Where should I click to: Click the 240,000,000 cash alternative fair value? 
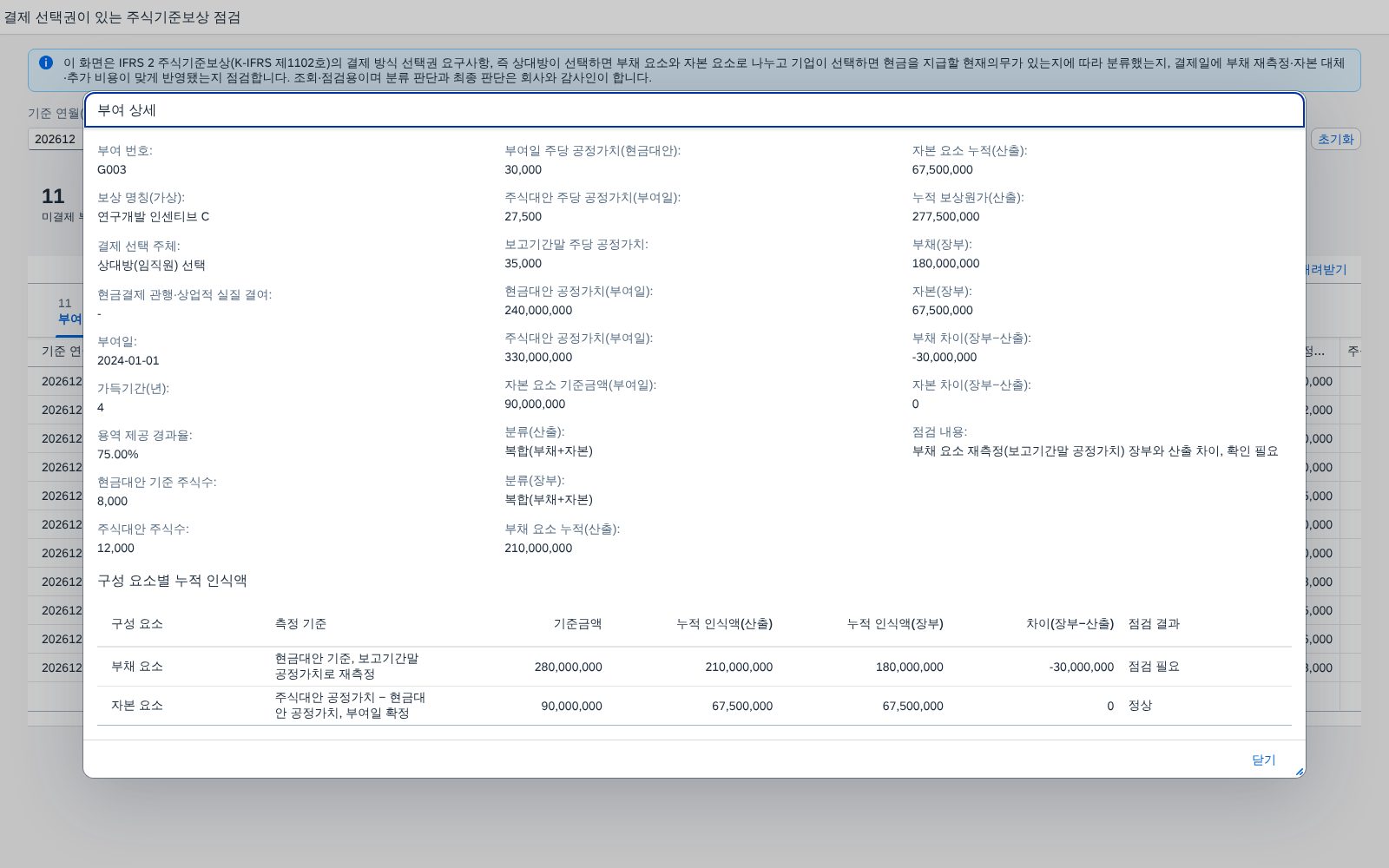pos(538,311)
